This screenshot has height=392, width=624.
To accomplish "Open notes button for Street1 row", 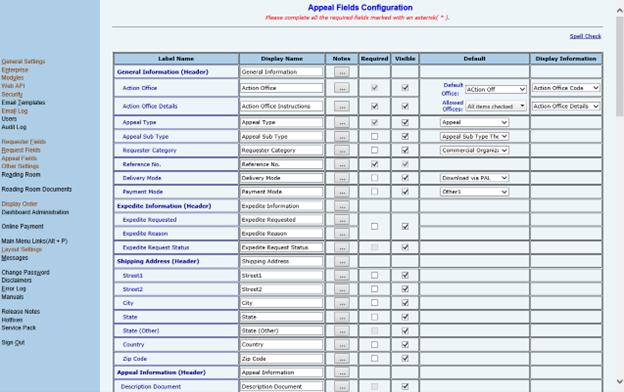I will (342, 275).
